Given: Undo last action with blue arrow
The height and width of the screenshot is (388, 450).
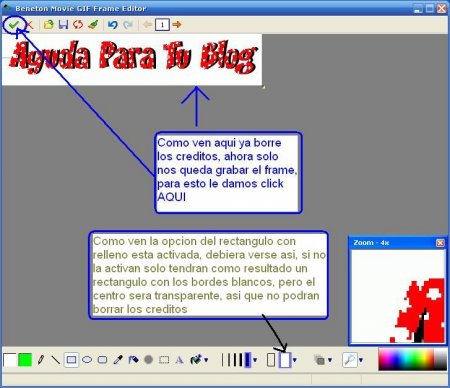Looking at the screenshot, I should 113,25.
